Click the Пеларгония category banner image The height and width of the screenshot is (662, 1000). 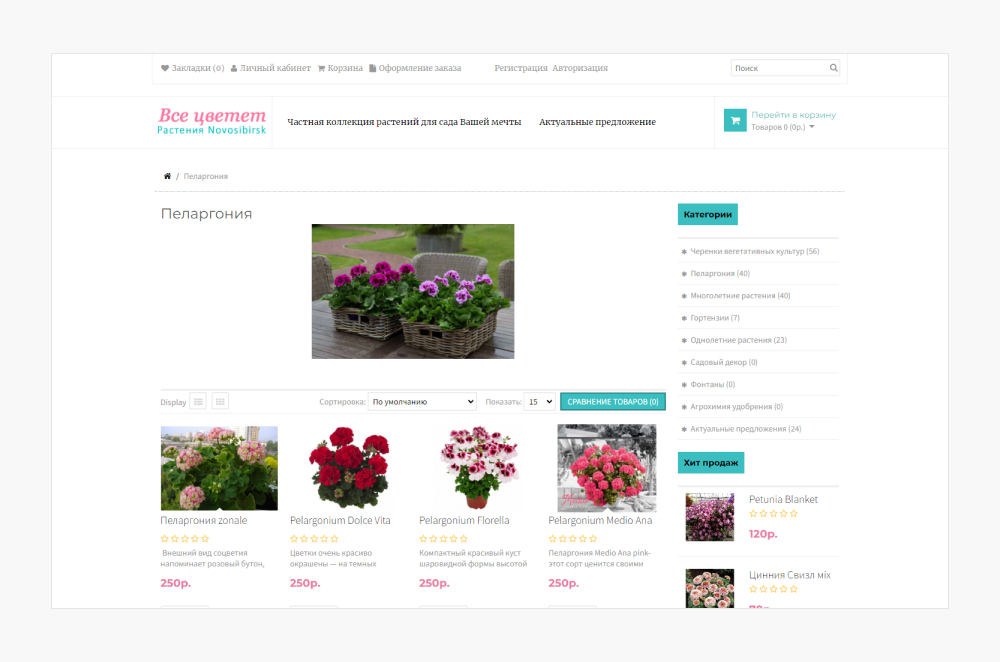coord(413,291)
